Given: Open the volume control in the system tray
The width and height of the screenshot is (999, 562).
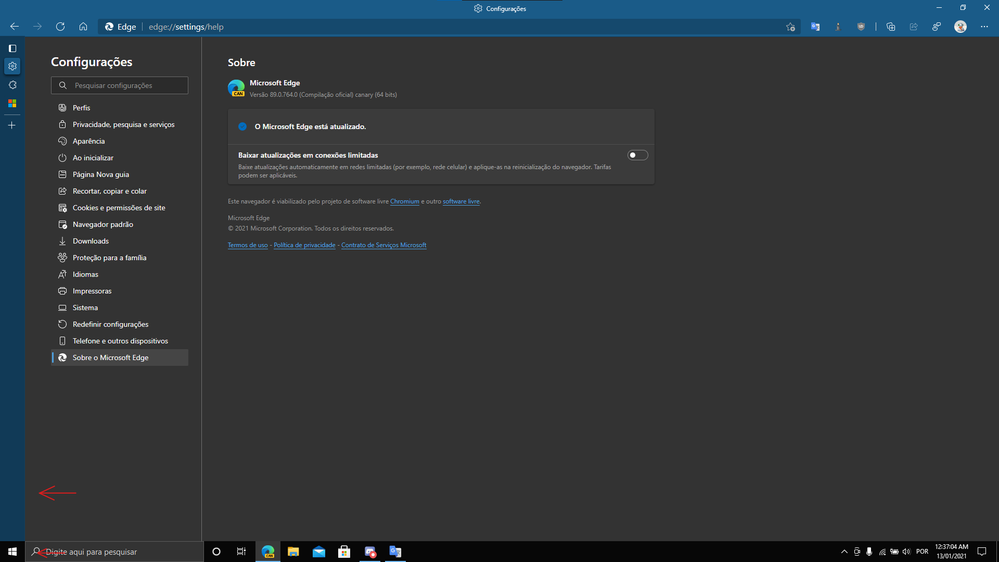Looking at the screenshot, I should (906, 552).
